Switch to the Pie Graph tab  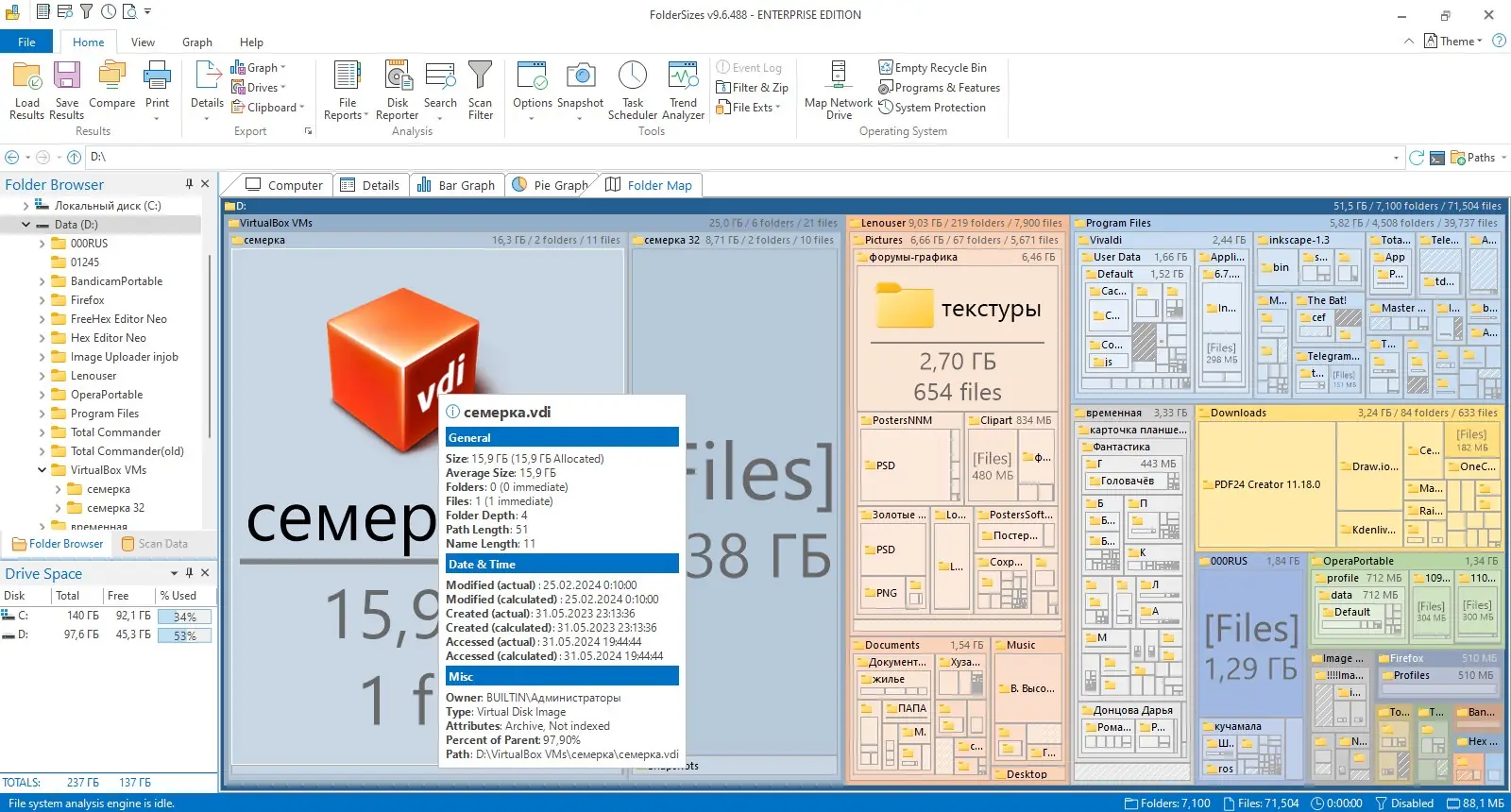551,185
